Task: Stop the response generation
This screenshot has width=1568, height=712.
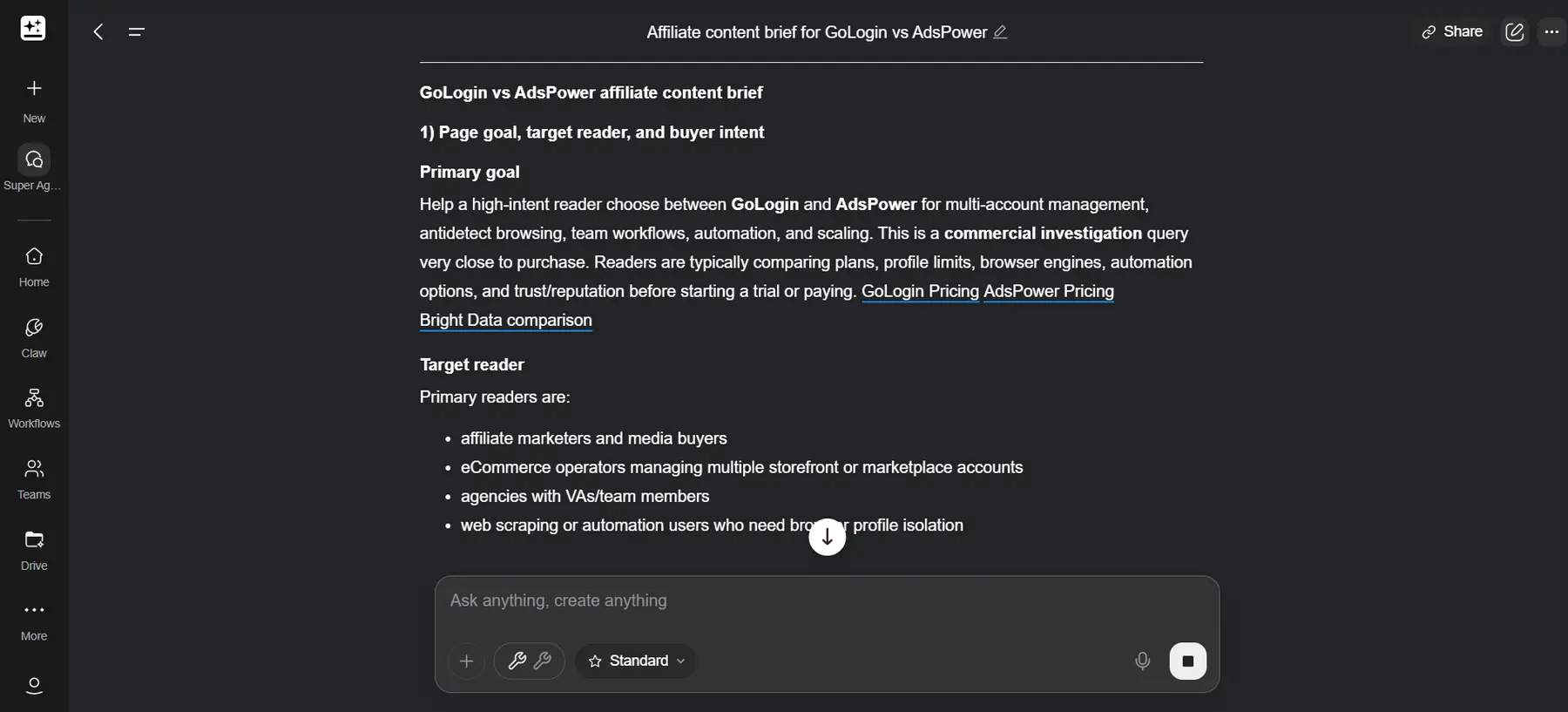Action: pos(1187,661)
